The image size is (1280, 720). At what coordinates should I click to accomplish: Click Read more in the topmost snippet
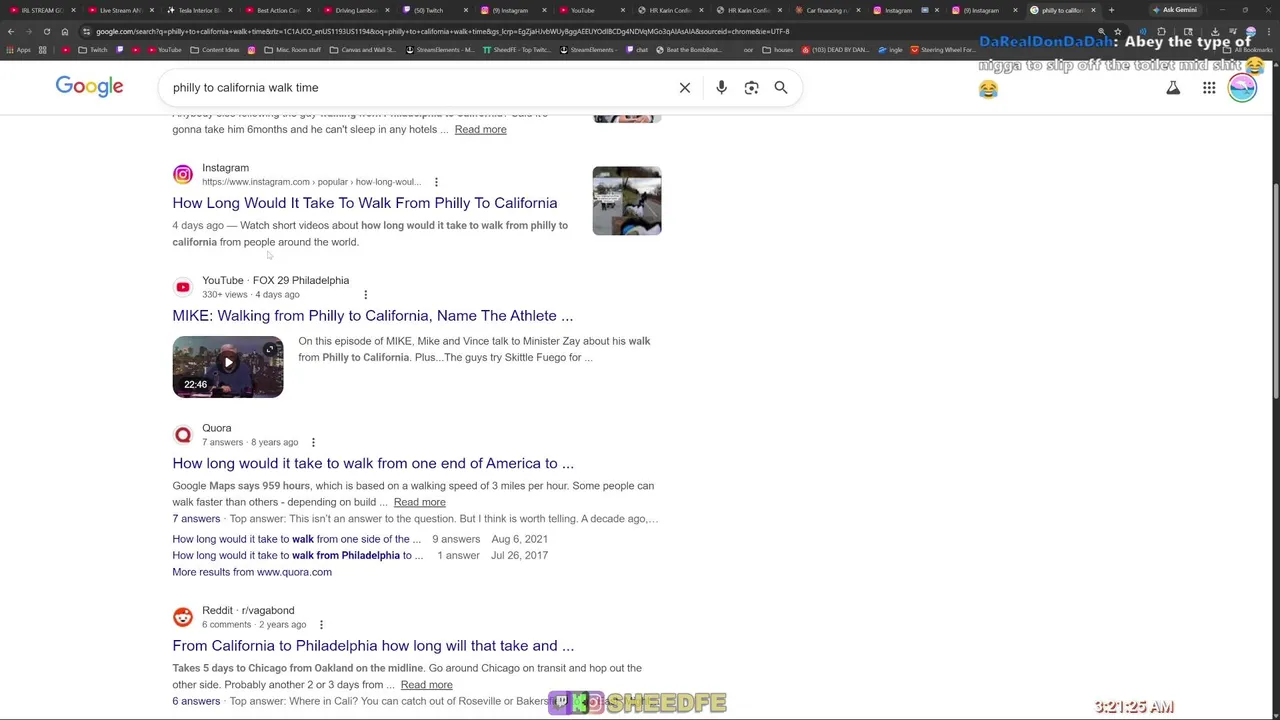pos(480,129)
